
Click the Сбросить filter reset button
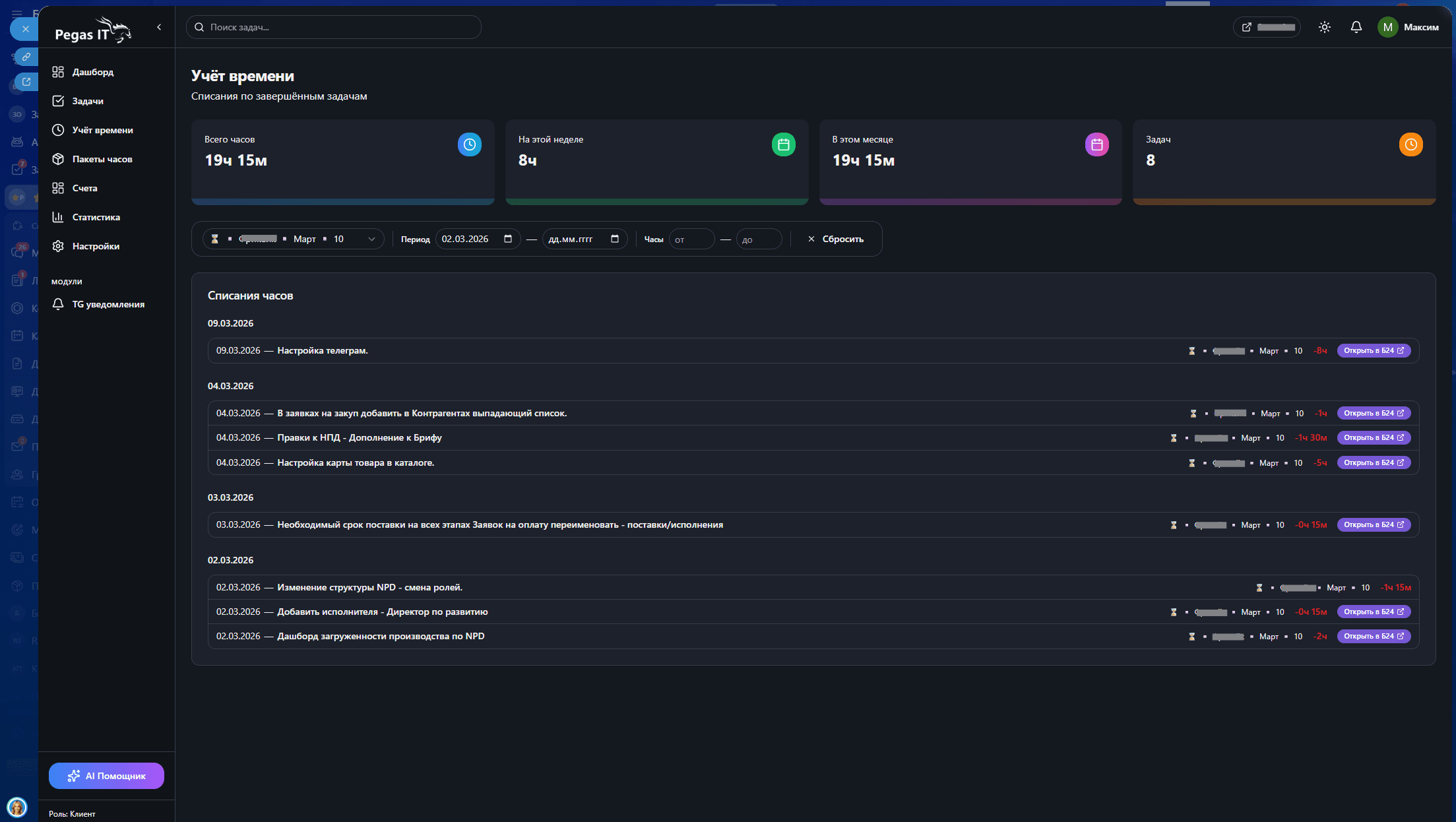(x=835, y=239)
